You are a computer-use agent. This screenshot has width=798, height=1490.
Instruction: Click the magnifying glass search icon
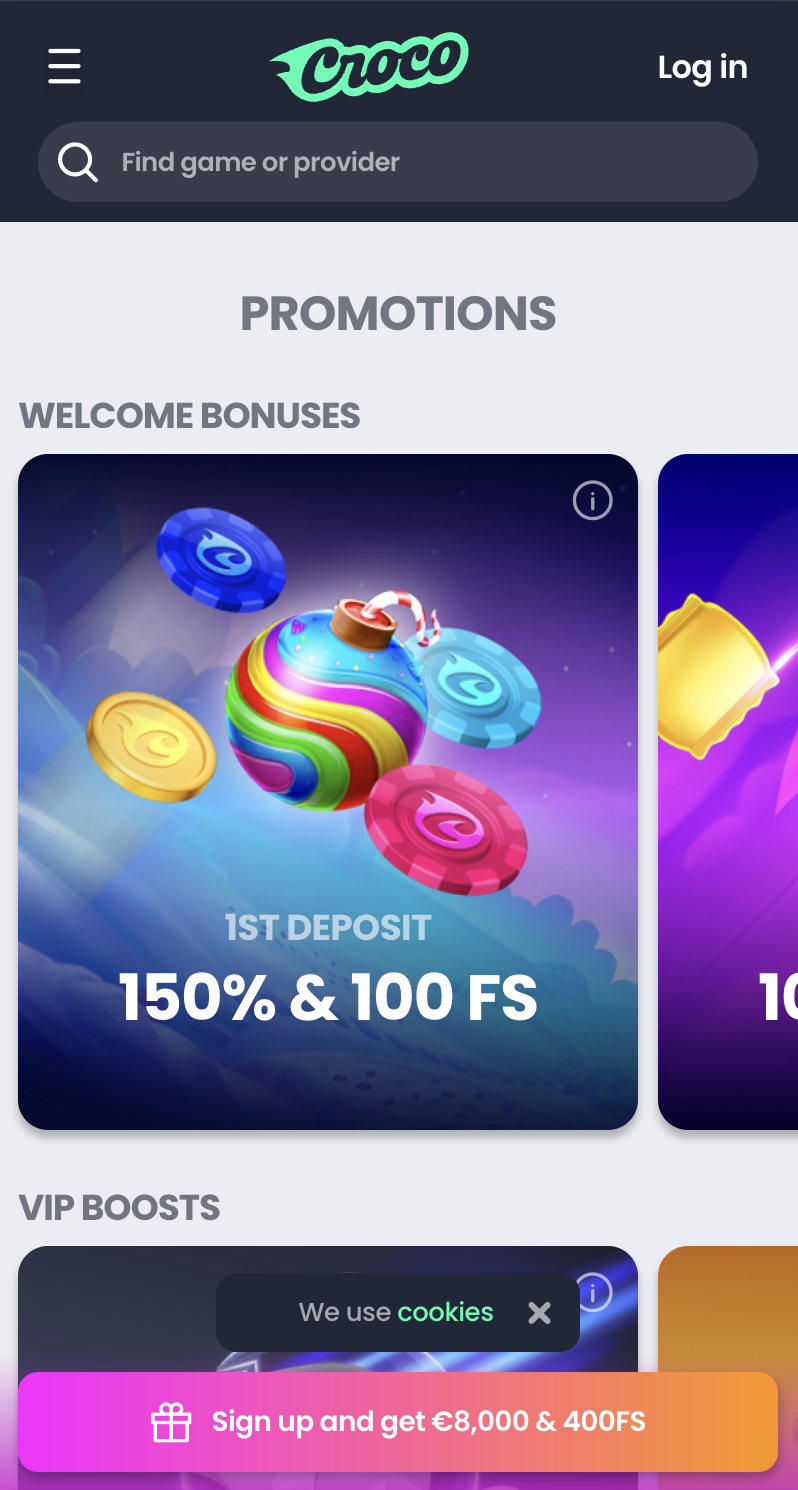(x=77, y=162)
